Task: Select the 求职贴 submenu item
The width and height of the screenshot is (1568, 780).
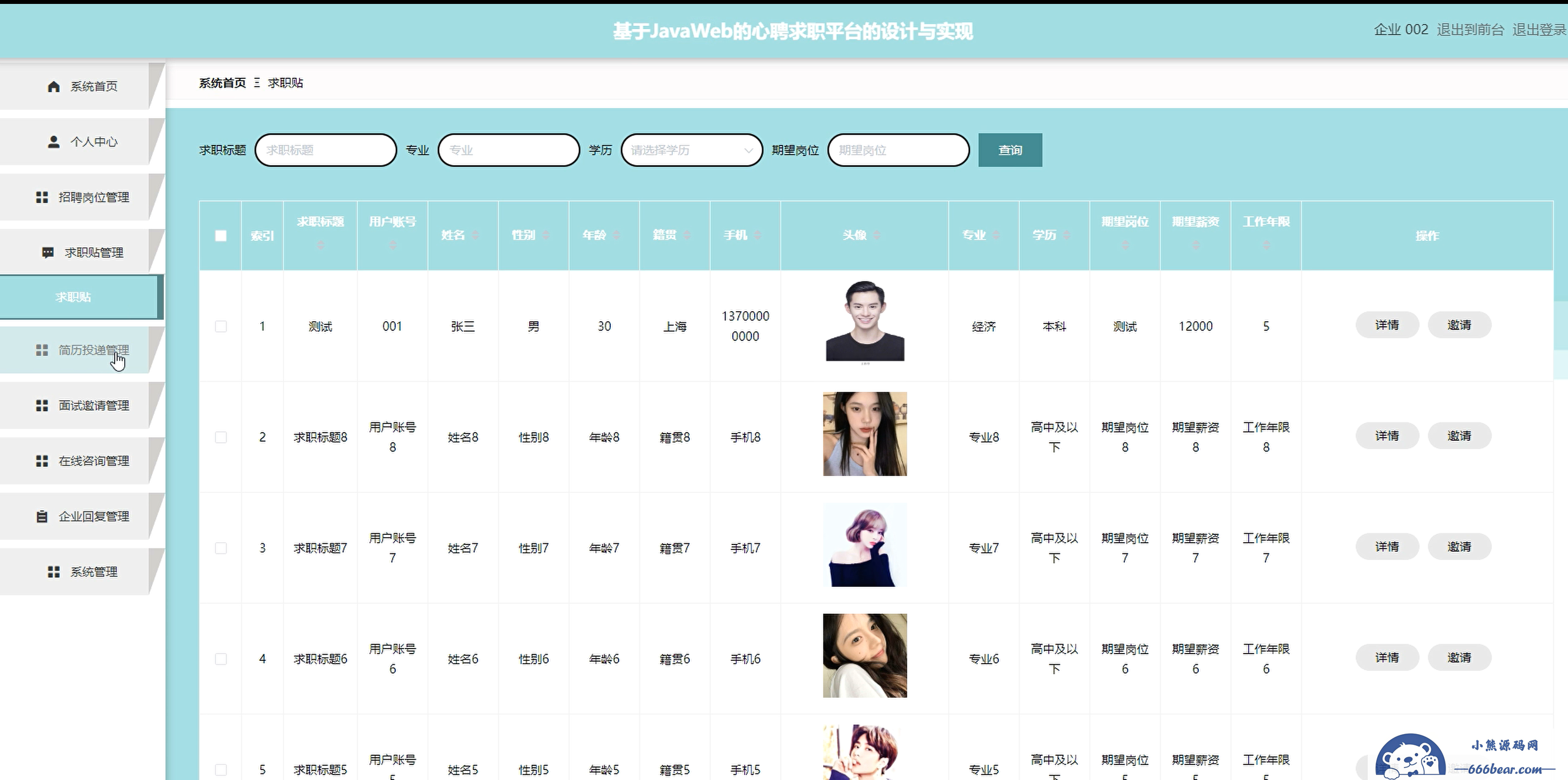Action: point(81,297)
